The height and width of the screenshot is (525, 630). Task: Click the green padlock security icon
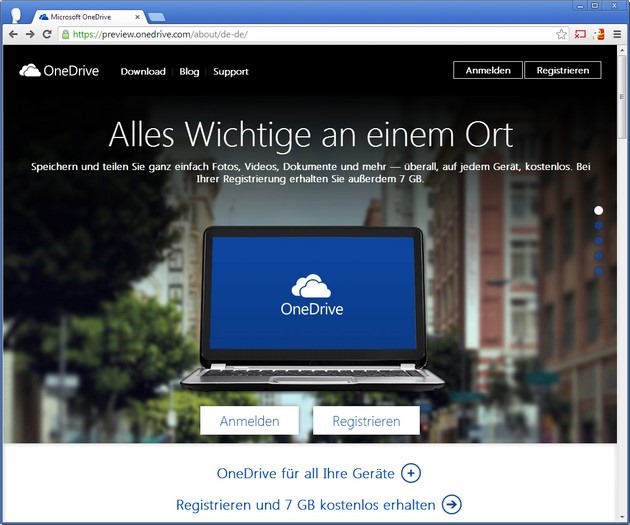tap(65, 34)
